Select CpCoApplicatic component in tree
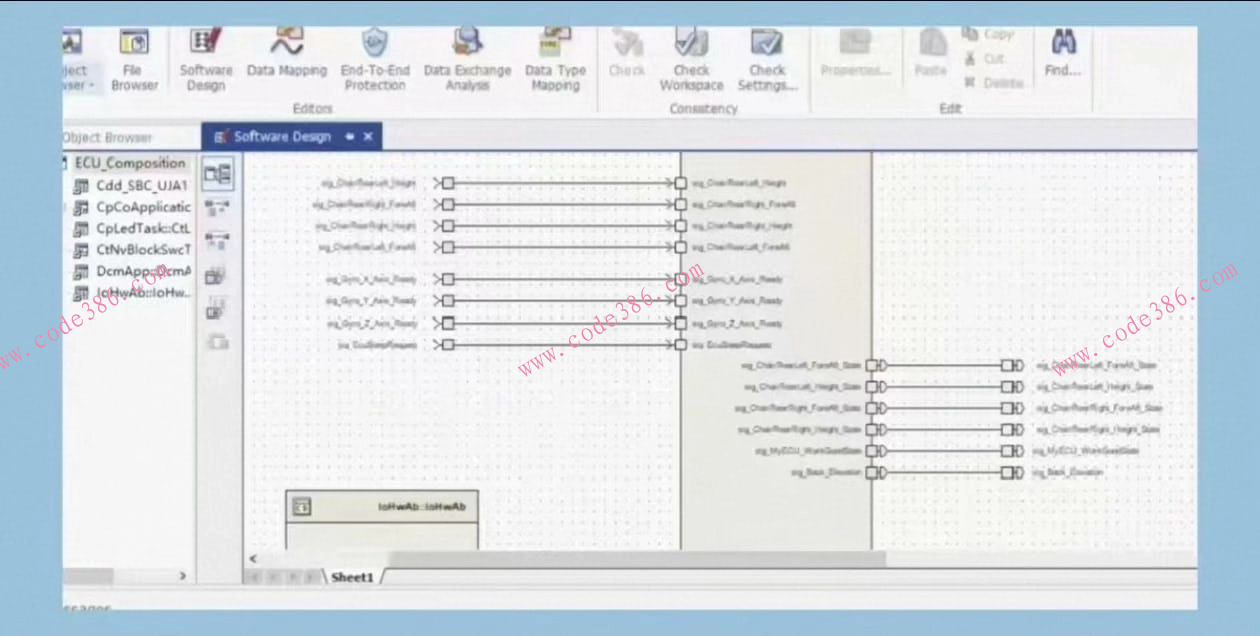 pos(131,207)
